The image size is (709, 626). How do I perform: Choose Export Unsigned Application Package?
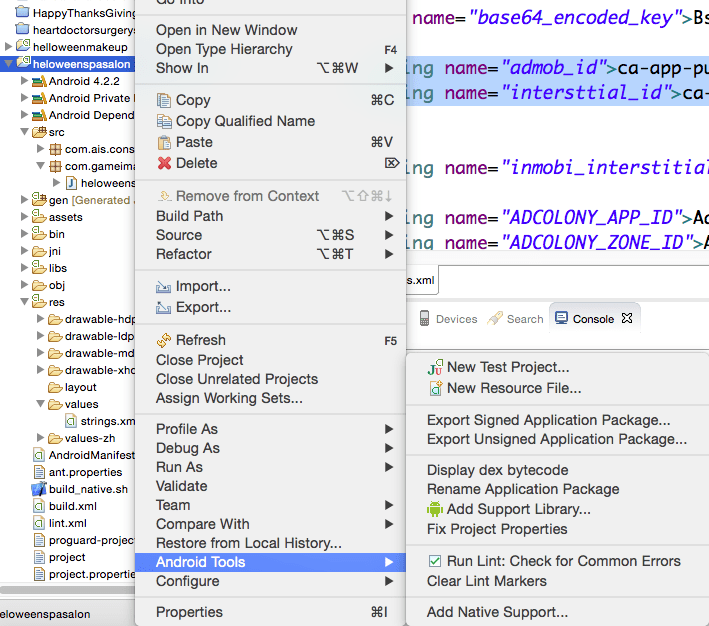pos(558,439)
